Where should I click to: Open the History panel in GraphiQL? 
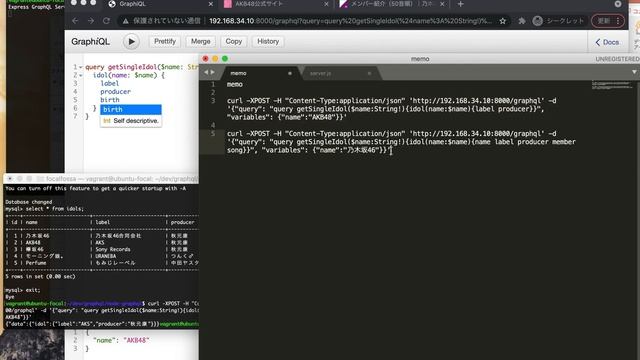268,42
